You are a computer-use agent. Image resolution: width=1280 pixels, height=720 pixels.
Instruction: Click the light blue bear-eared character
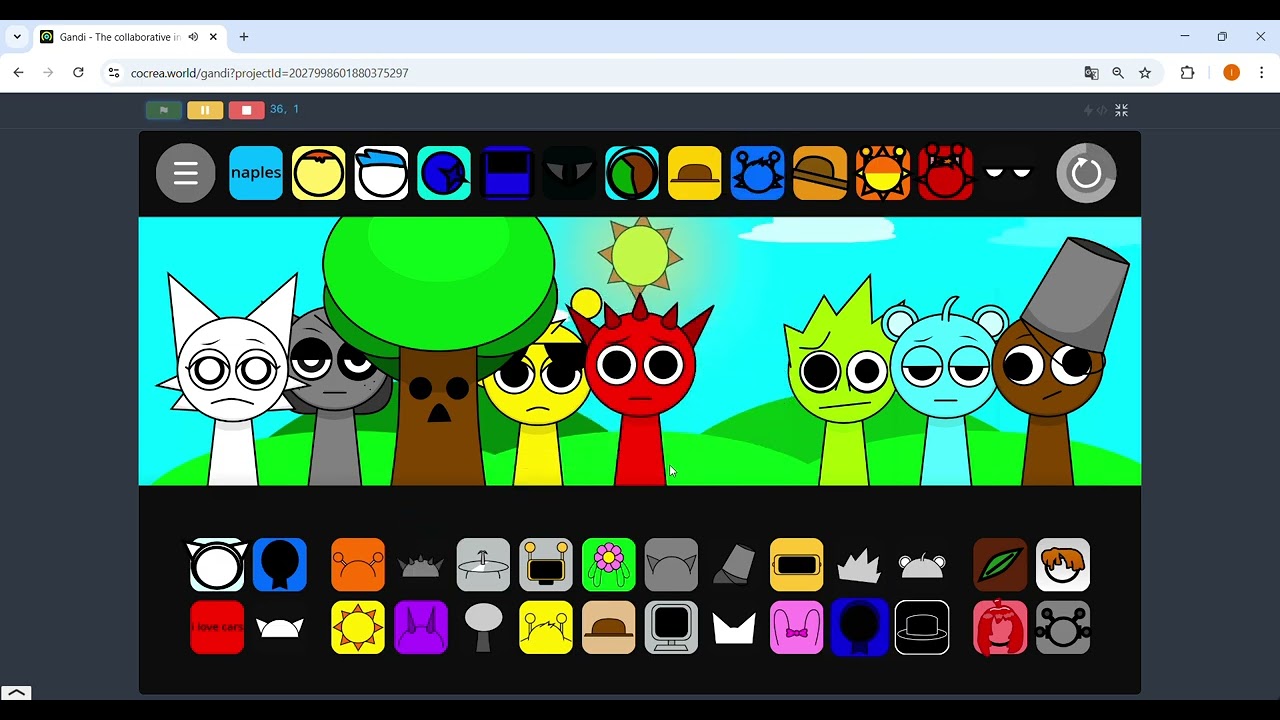(x=945, y=390)
